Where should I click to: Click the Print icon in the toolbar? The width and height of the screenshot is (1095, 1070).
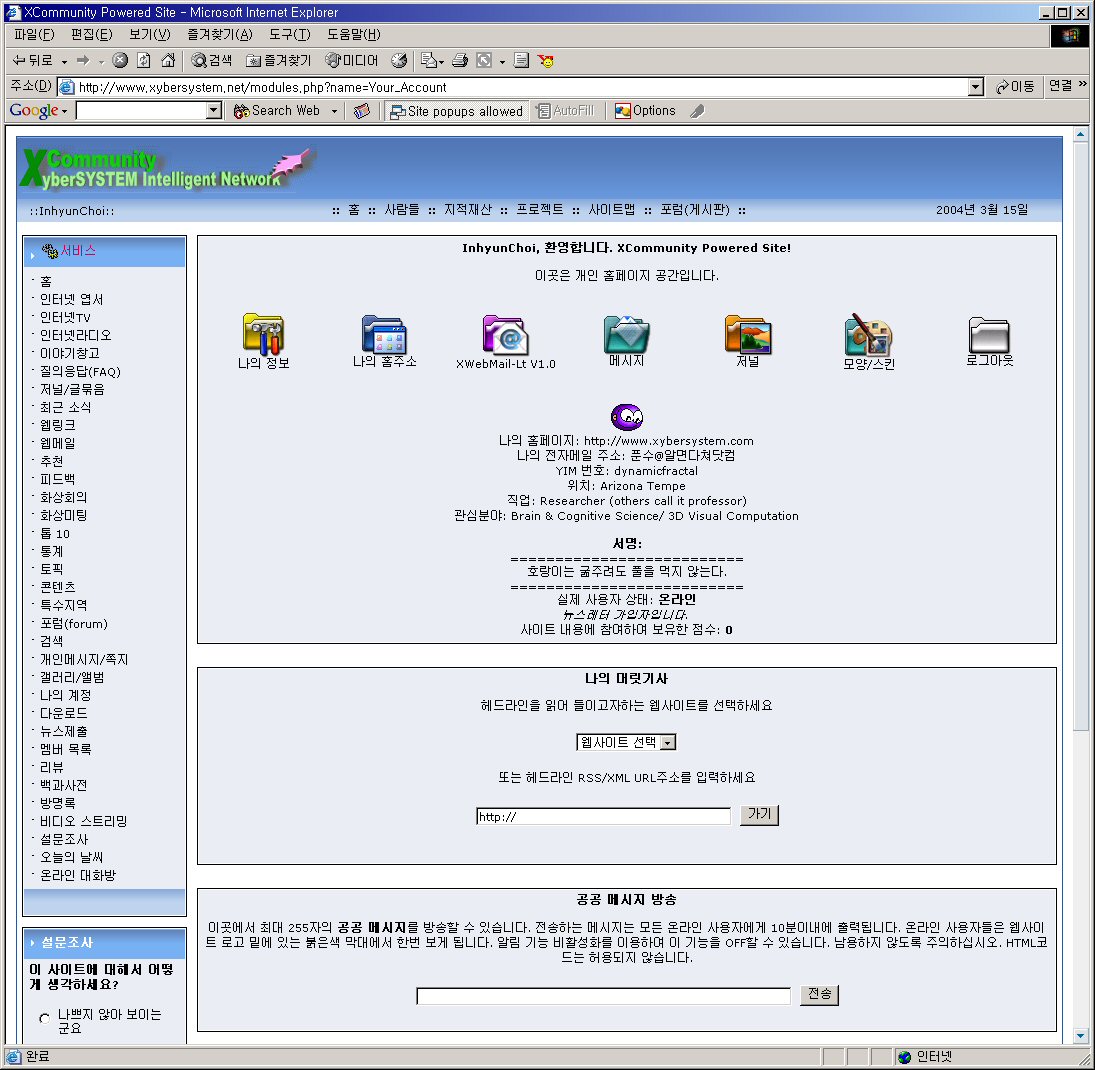click(460, 60)
